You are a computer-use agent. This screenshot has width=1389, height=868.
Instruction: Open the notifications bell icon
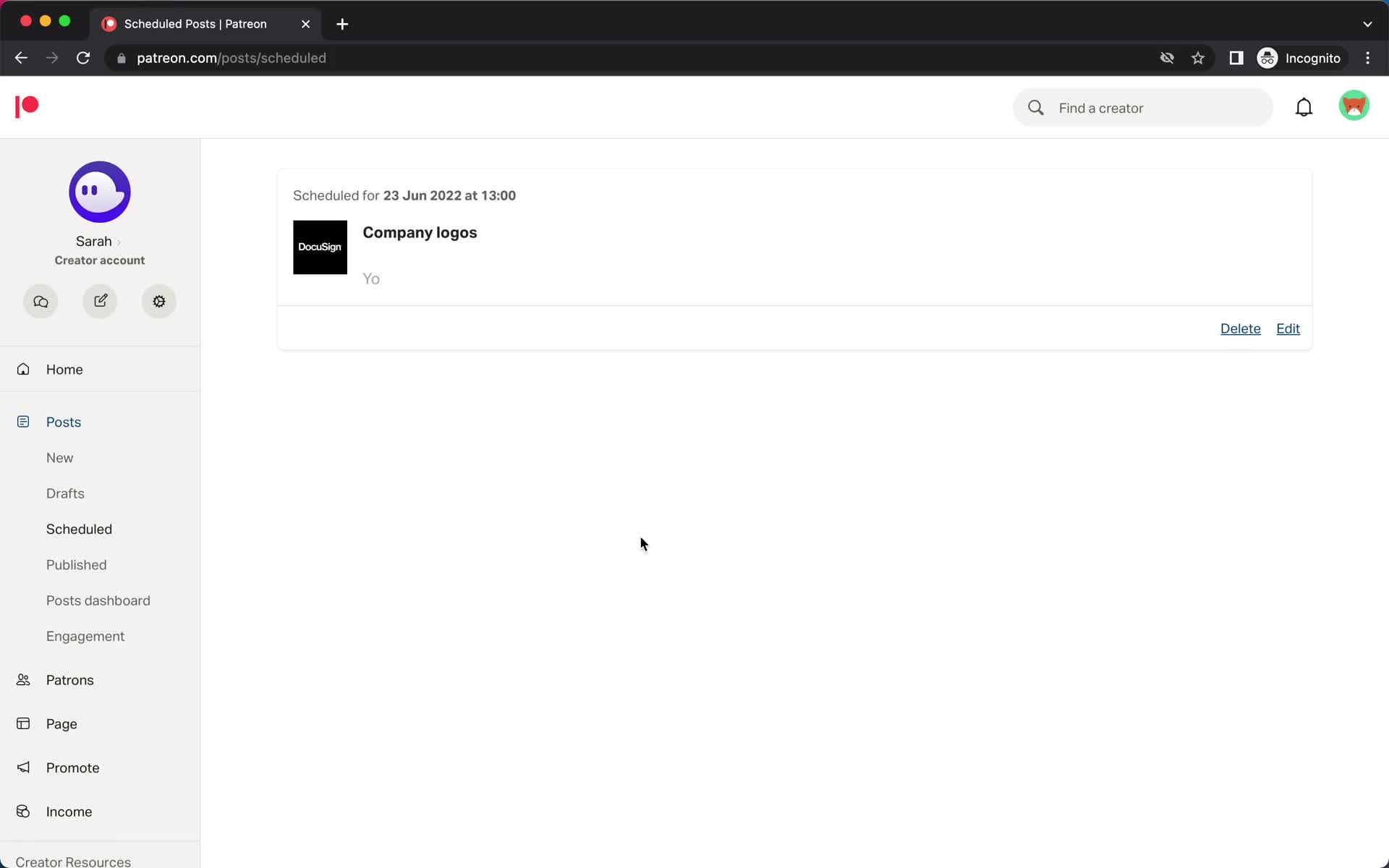(1304, 107)
